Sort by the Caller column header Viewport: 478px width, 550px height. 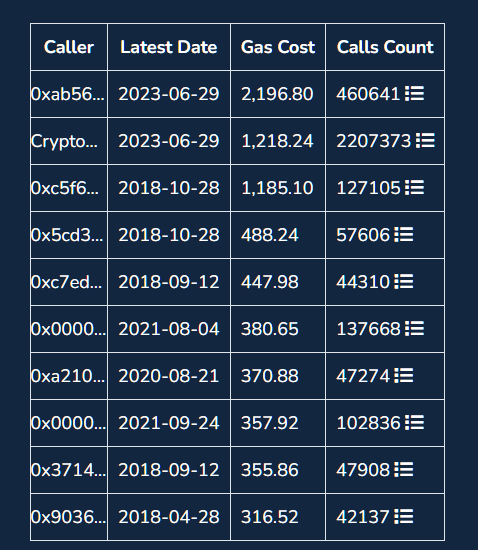(x=69, y=47)
